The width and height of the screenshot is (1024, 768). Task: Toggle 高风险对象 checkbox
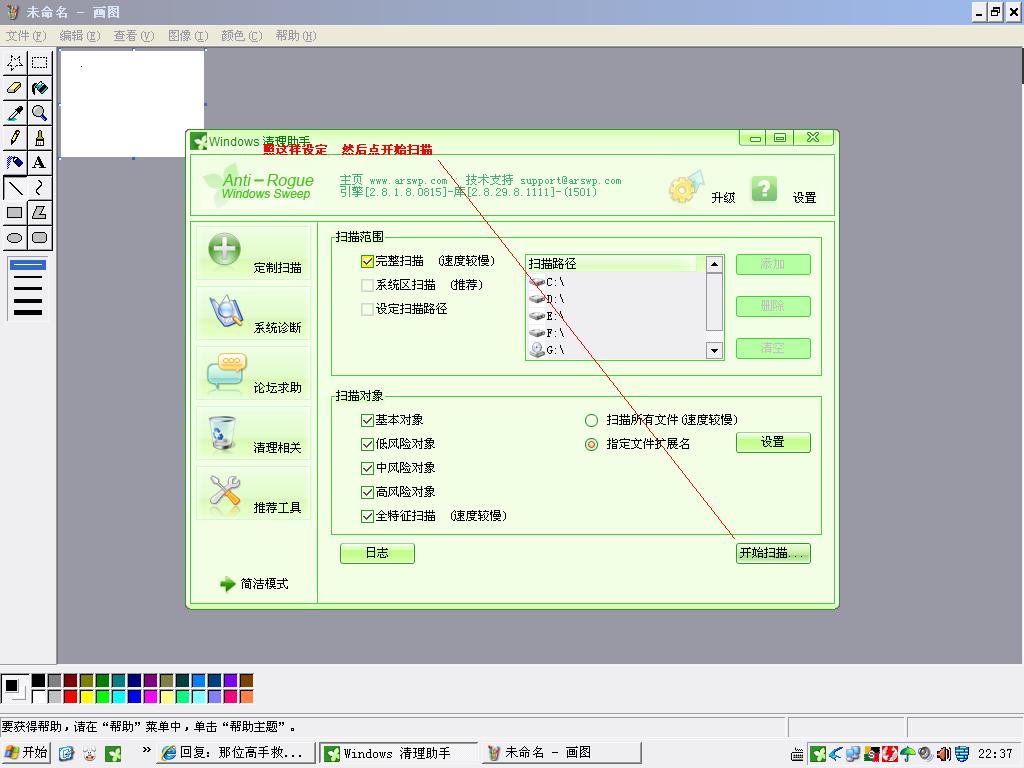(x=367, y=492)
